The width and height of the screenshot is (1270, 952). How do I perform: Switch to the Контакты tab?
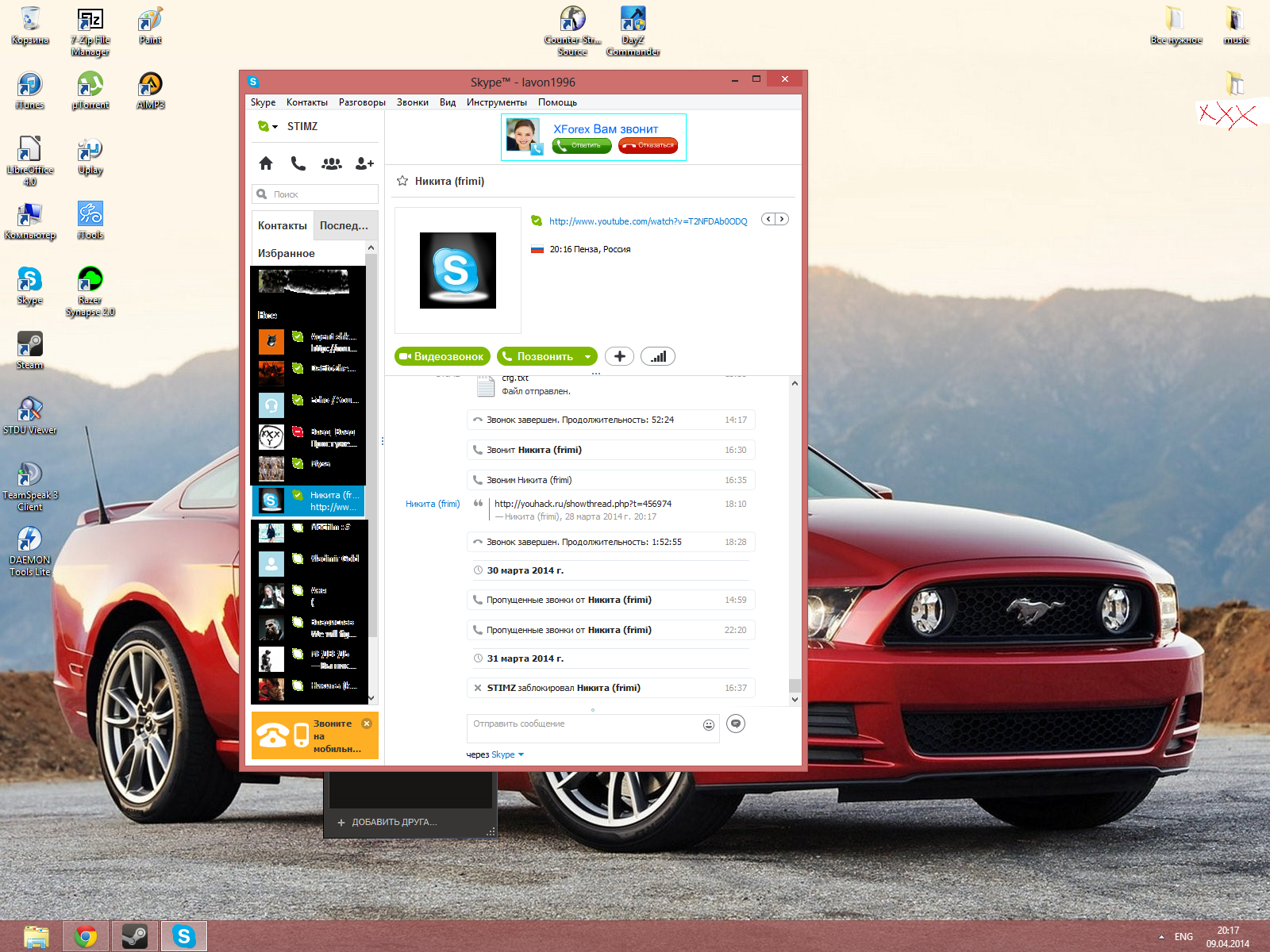click(x=283, y=225)
